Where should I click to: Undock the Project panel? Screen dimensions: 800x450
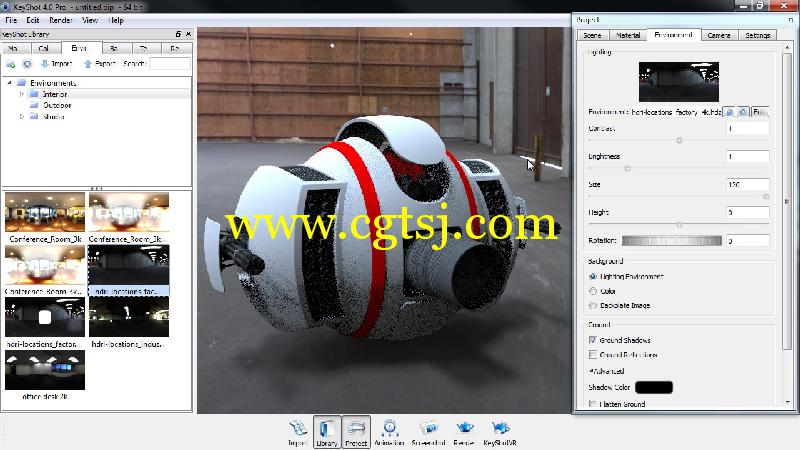(x=790, y=20)
